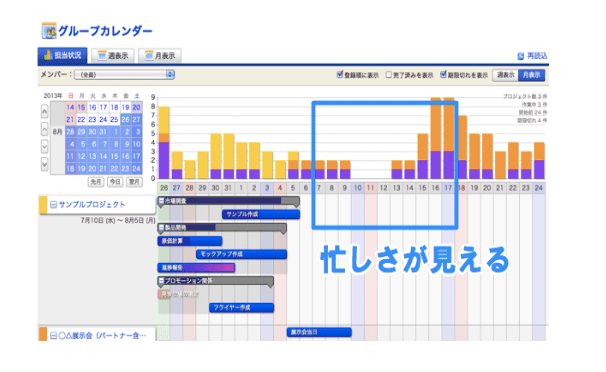Image resolution: width=606 pixels, height=372 pixels.
Task: Click the mini calendar single-up arrow
Action: 44,129
